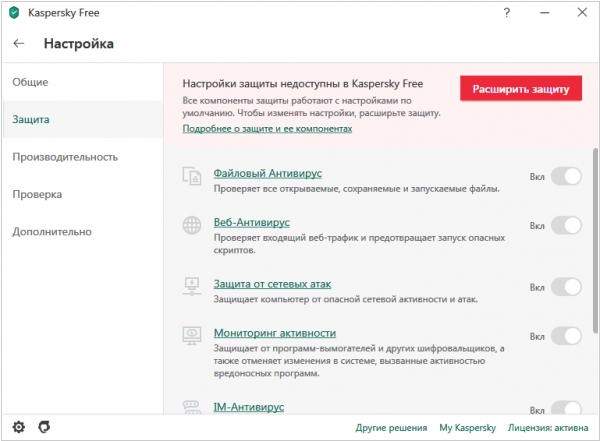Image resolution: width=600 pixels, height=441 pixels.
Task: Click the Настройка page heading
Action: pos(78,44)
